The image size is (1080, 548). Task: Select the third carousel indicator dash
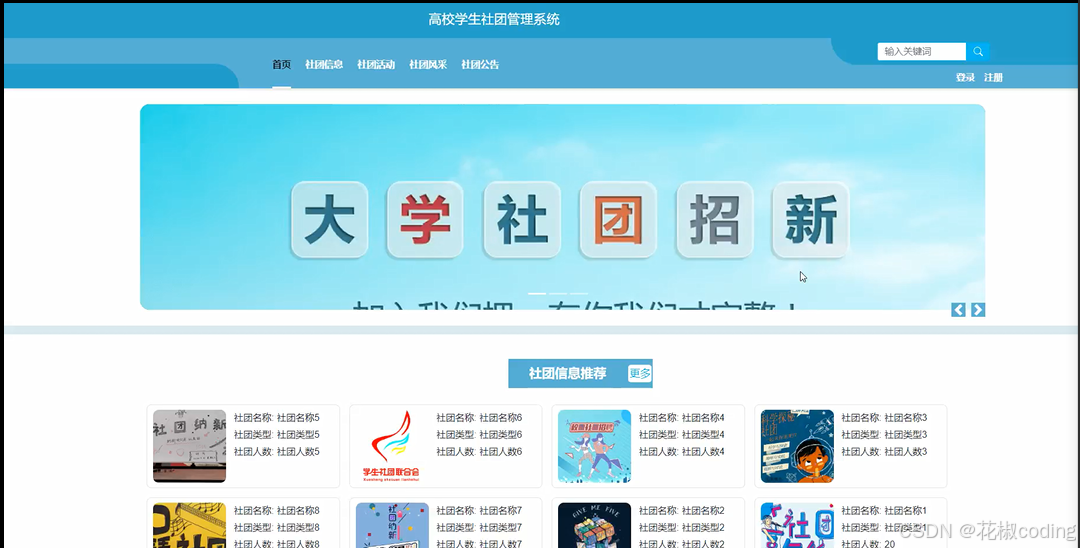(x=579, y=294)
